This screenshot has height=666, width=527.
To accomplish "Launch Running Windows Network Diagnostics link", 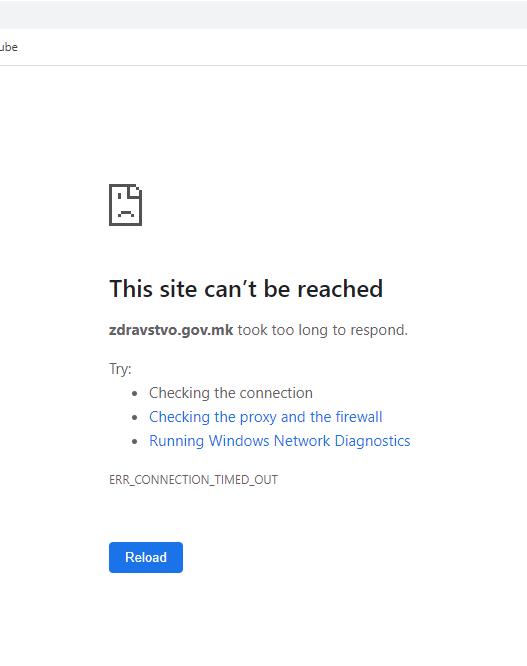I will pyautogui.click(x=279, y=441).
